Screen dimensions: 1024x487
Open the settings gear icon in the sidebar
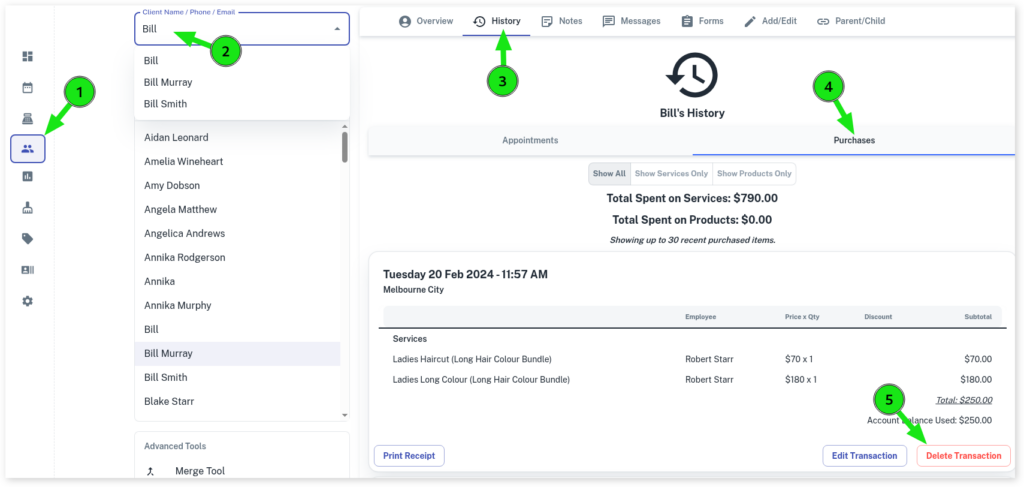point(28,301)
